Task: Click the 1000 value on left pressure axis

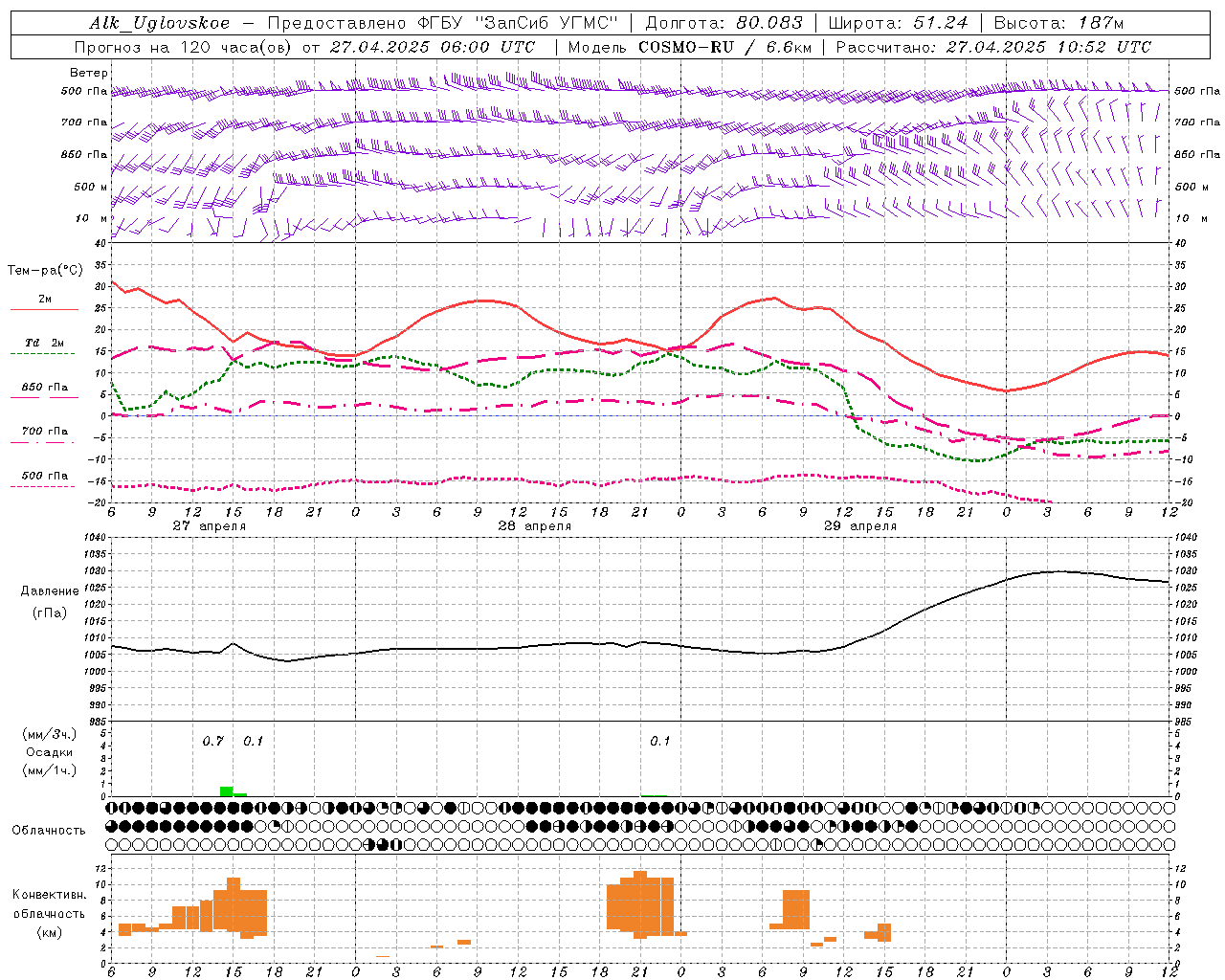Action: click(97, 672)
